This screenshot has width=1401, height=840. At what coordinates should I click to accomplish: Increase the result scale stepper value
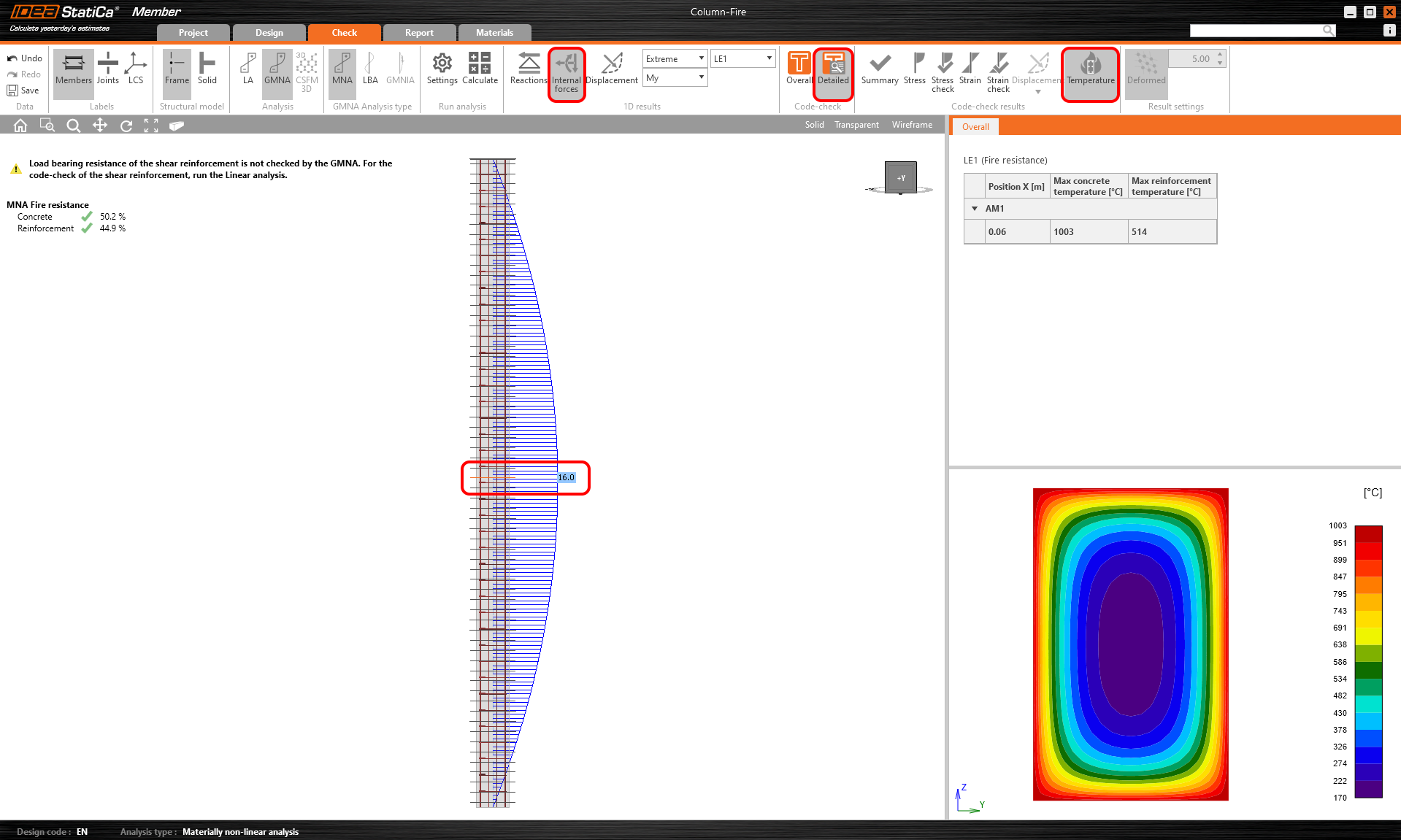[x=1219, y=54]
